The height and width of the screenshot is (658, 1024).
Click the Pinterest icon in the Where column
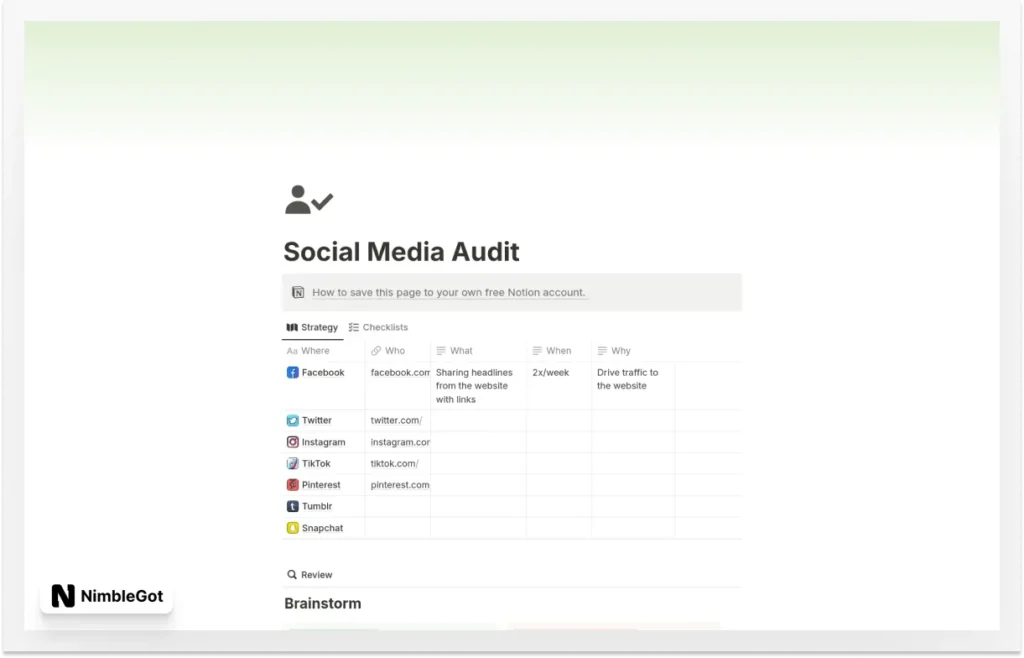pos(293,485)
